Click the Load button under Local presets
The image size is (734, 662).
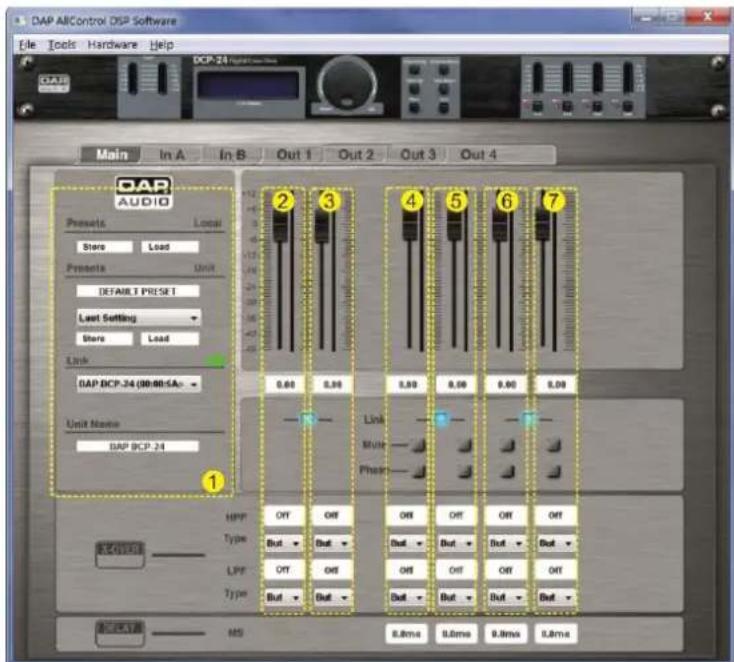pos(170,247)
